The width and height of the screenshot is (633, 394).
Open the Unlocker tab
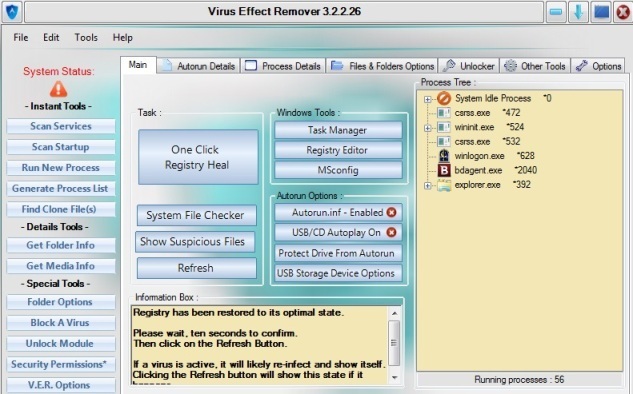click(x=469, y=66)
